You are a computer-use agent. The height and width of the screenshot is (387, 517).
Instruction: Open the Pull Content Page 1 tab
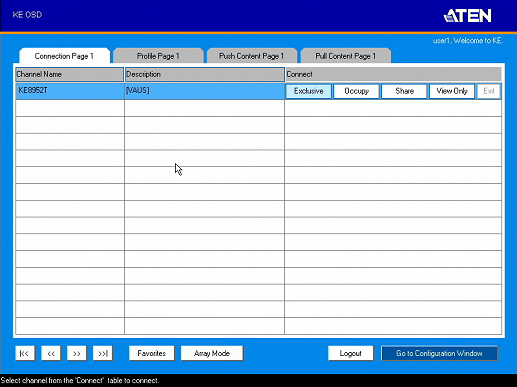[346, 56]
